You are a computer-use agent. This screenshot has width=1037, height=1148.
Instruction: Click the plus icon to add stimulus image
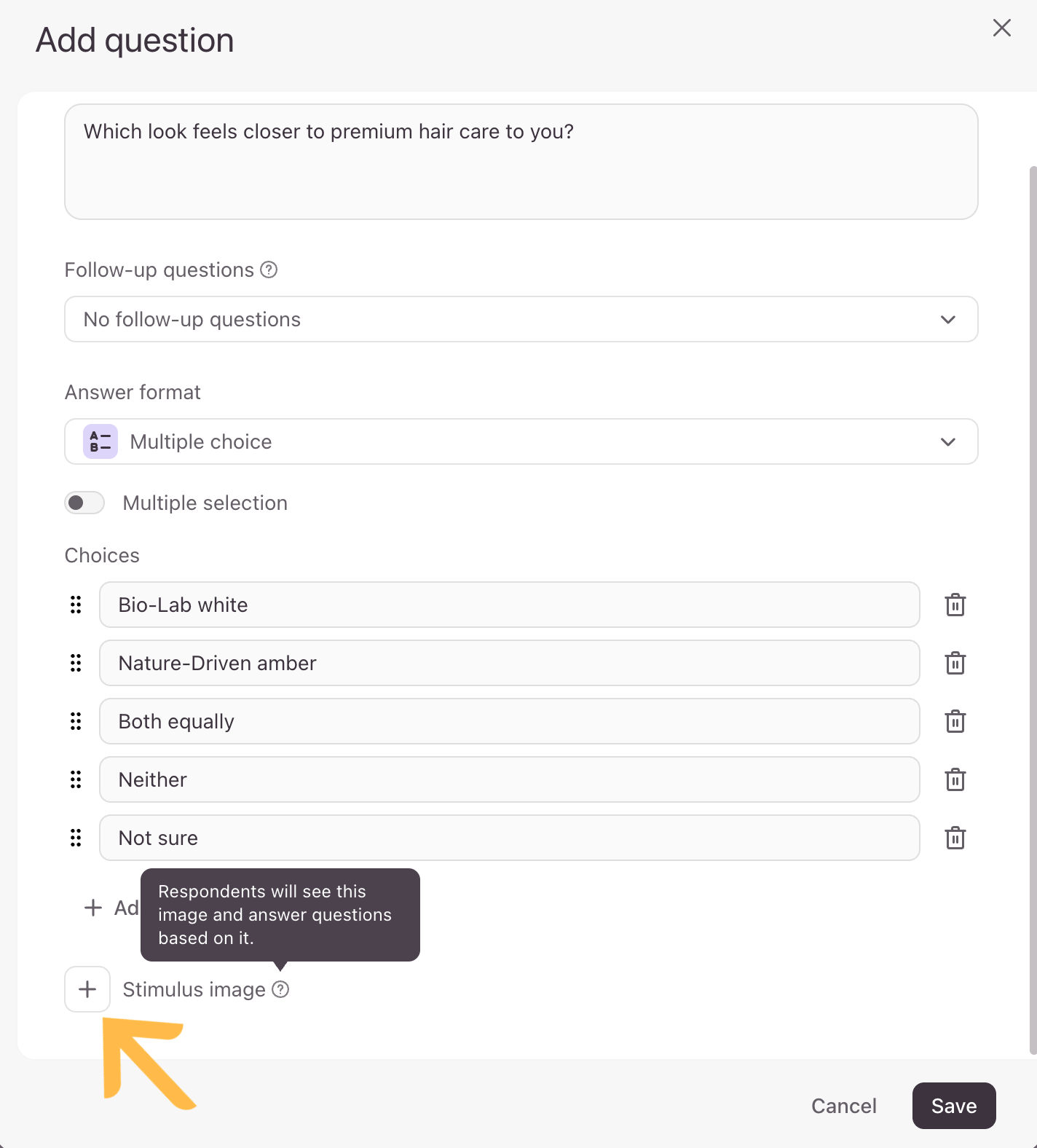pos(87,989)
